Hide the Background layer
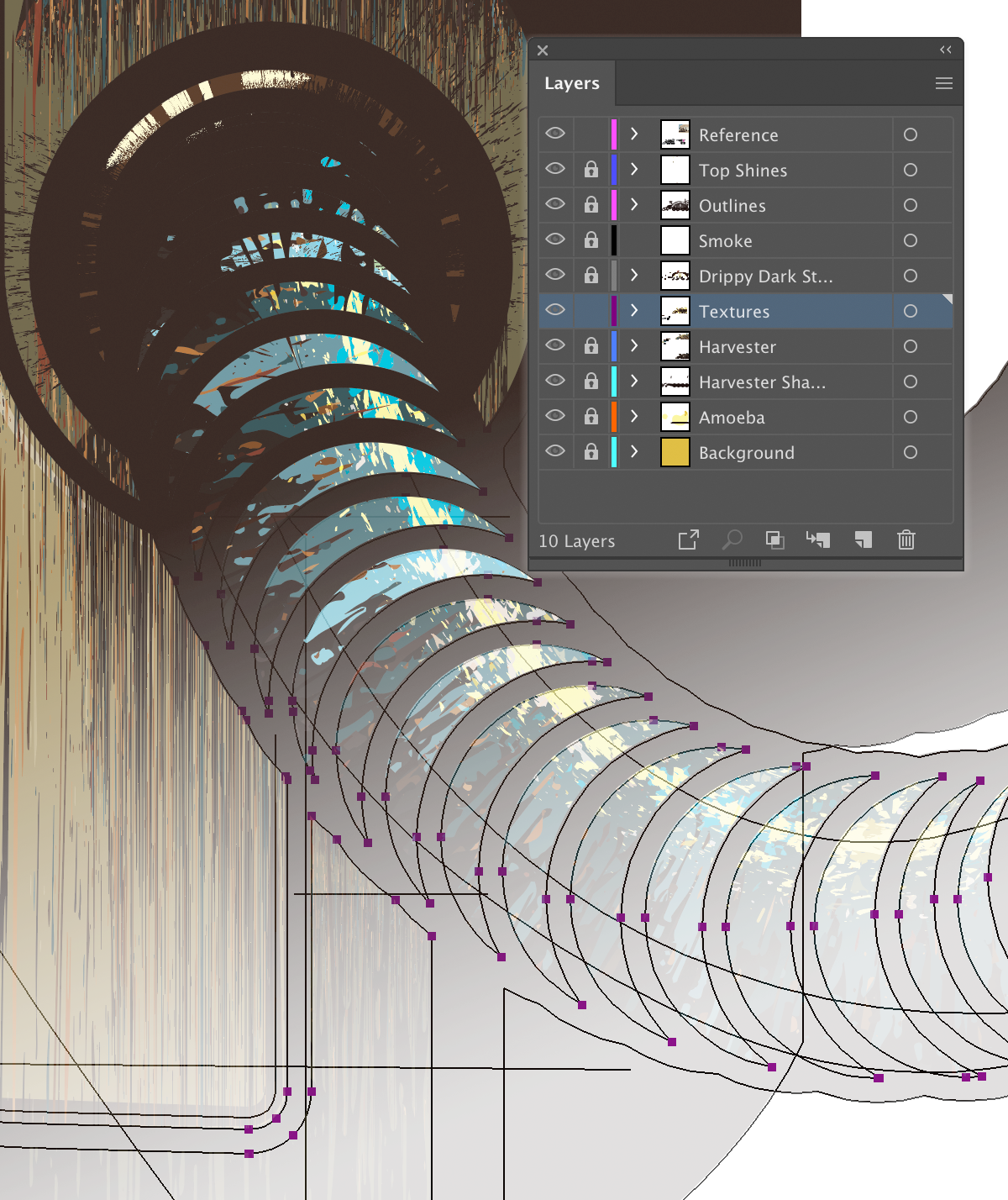 pos(555,451)
